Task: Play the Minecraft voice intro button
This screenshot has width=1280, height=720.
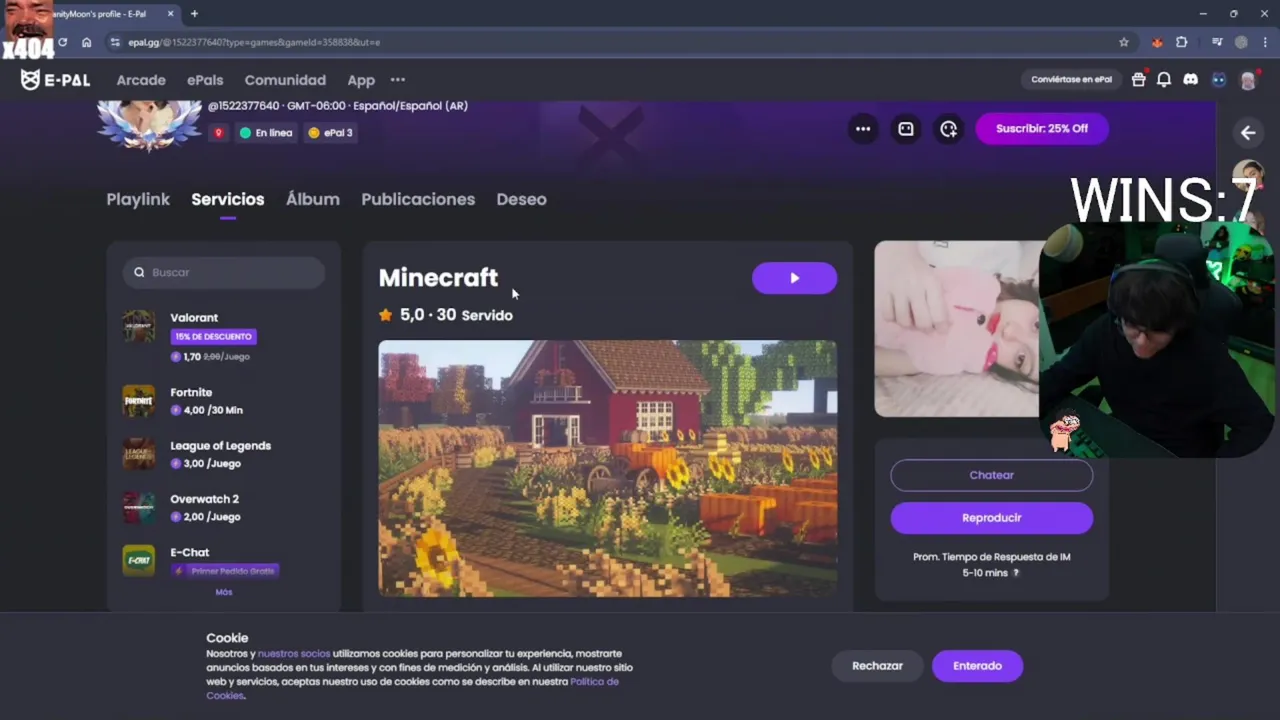Action: [x=794, y=278]
